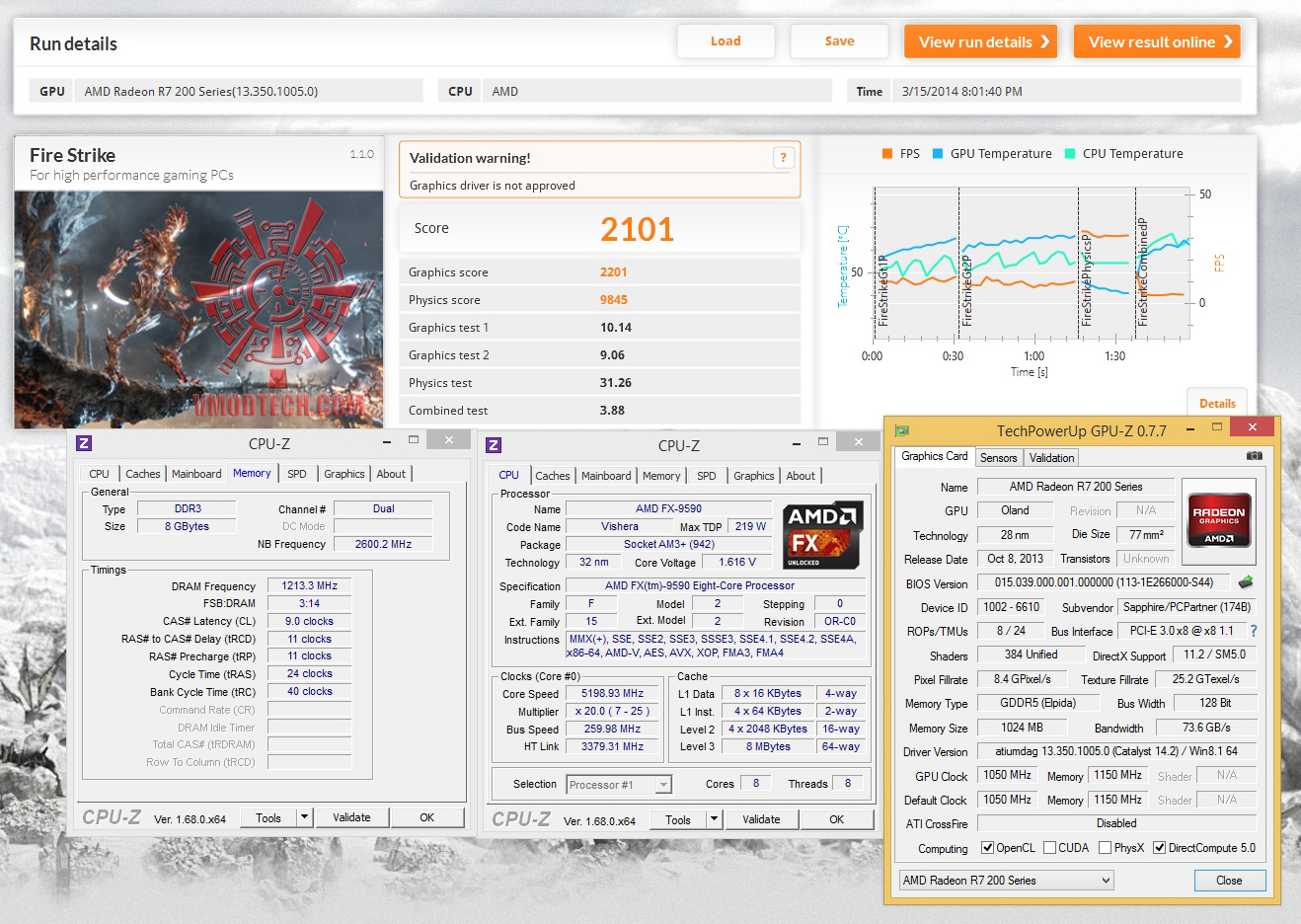This screenshot has height=924, width=1301.
Task: Click Validate in CPU-Z CPU window
Action: (x=761, y=819)
